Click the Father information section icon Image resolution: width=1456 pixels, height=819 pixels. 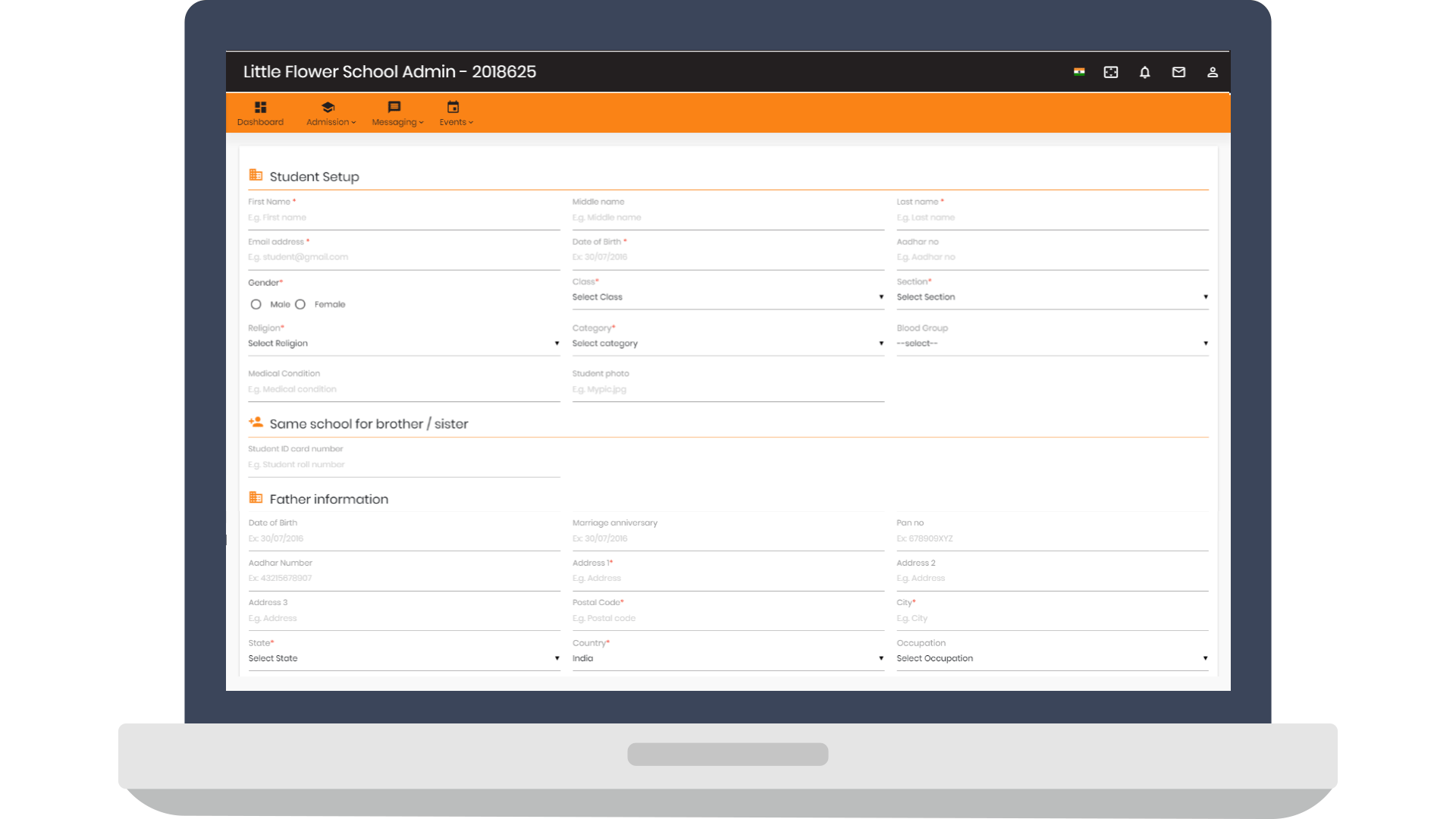pos(256,497)
